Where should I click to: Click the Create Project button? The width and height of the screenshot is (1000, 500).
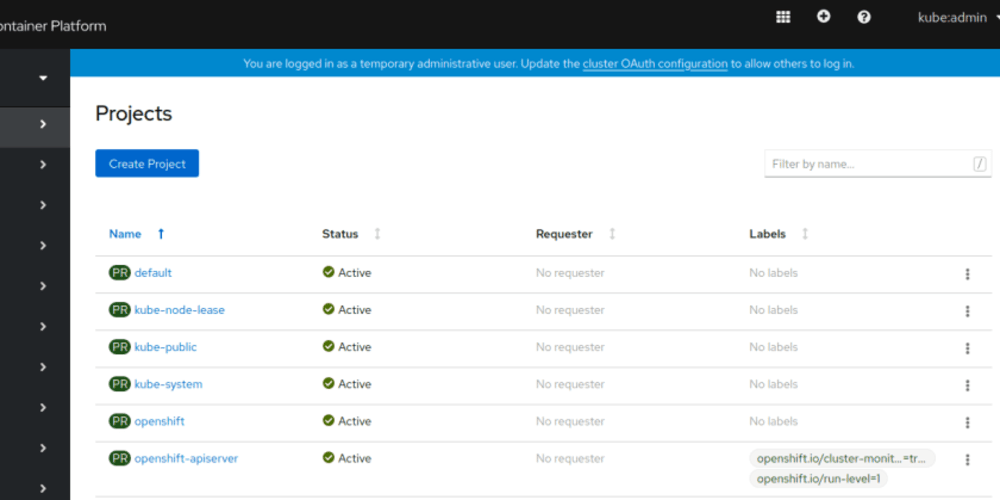[147, 163]
